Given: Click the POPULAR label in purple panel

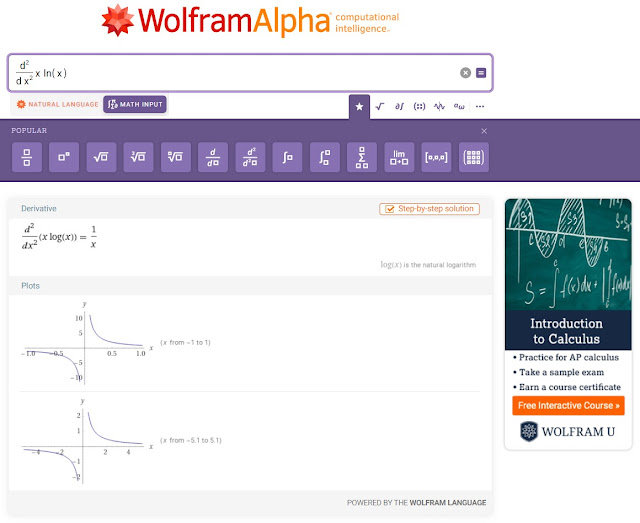Looking at the screenshot, I should click(29, 131).
